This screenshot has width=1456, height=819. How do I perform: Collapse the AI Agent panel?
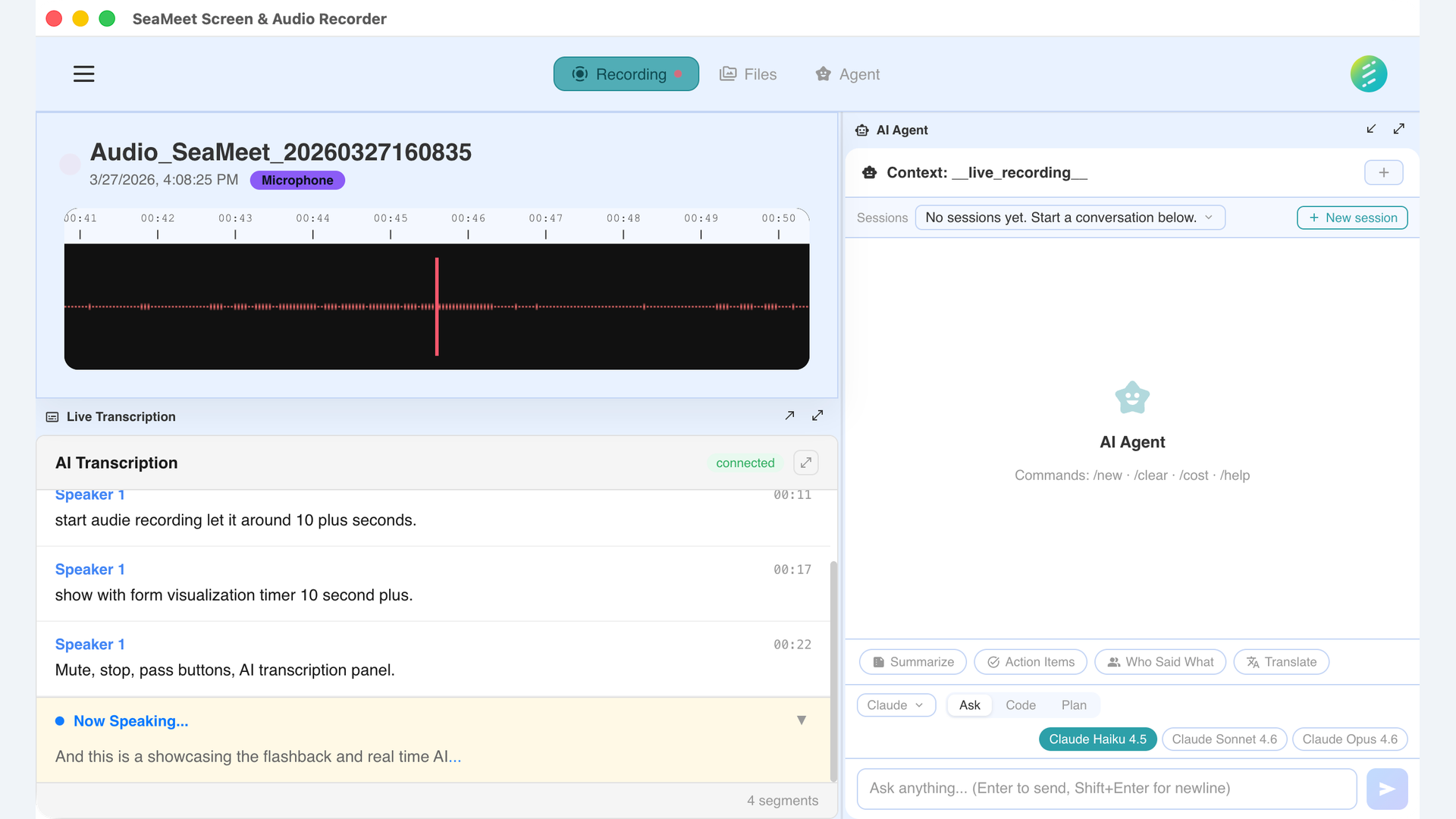coord(1371,129)
